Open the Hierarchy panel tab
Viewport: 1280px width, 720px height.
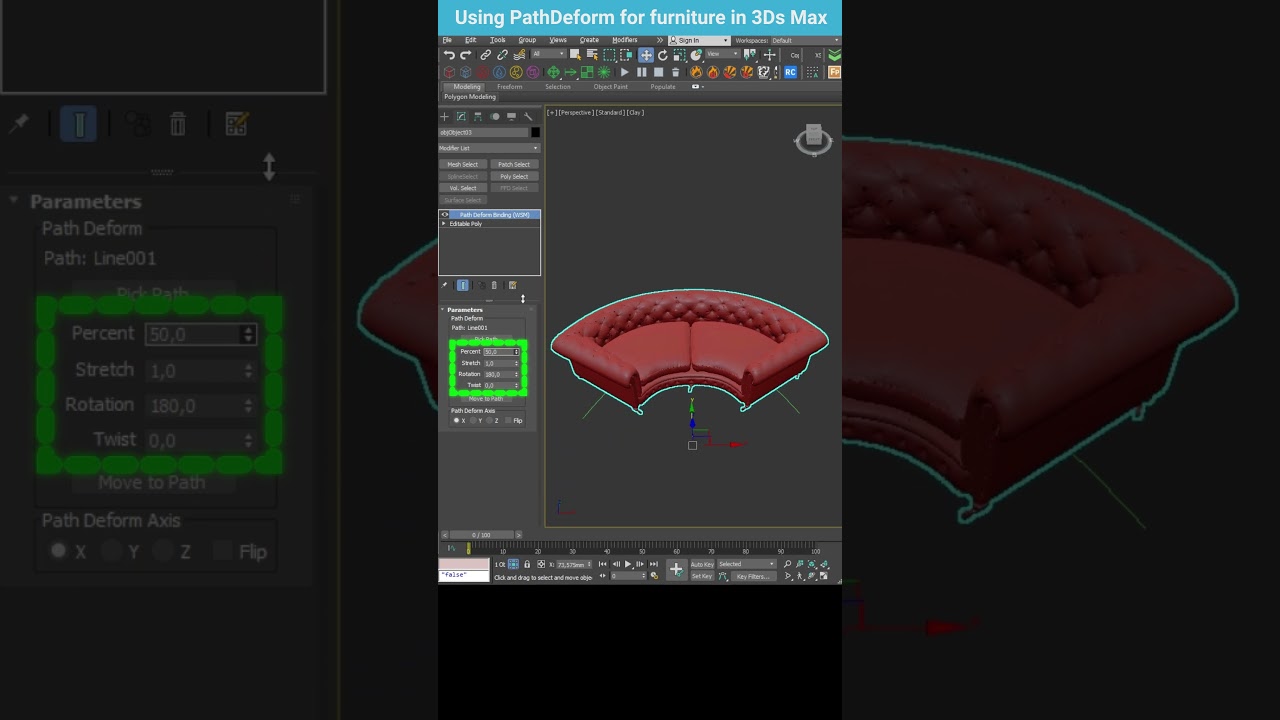pyautogui.click(x=478, y=117)
